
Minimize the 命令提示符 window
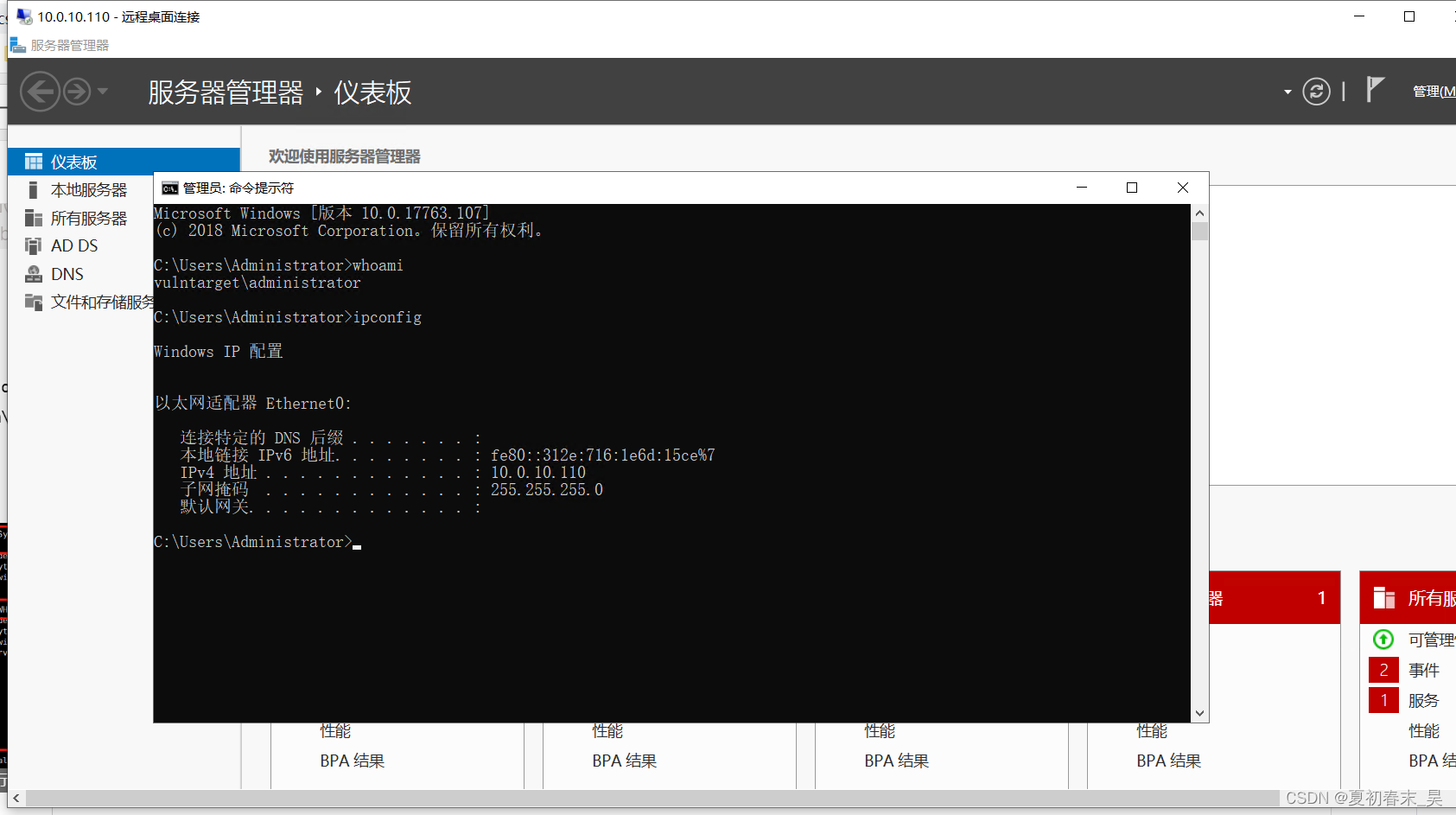point(1082,188)
